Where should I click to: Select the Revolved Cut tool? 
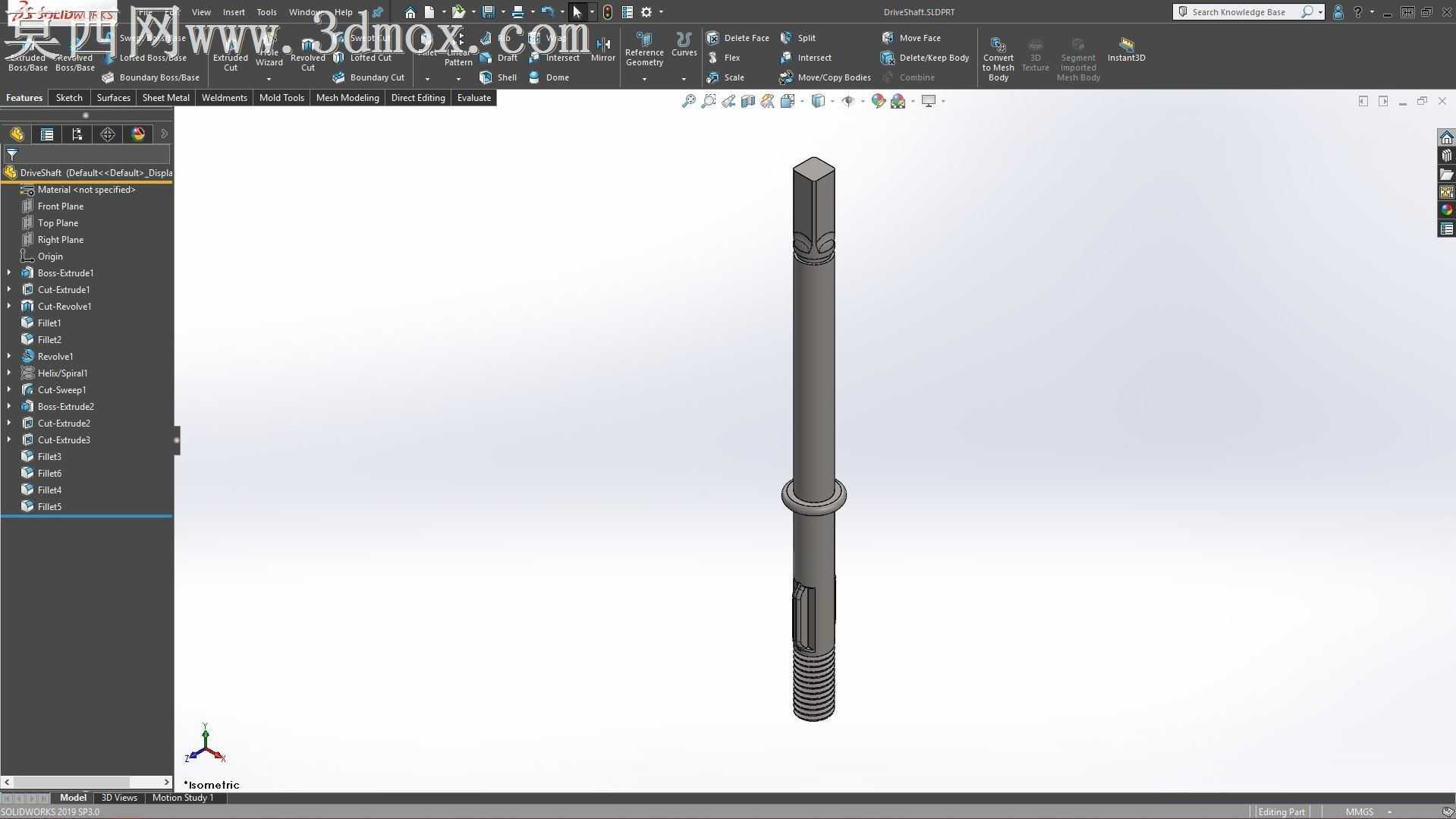point(307,55)
